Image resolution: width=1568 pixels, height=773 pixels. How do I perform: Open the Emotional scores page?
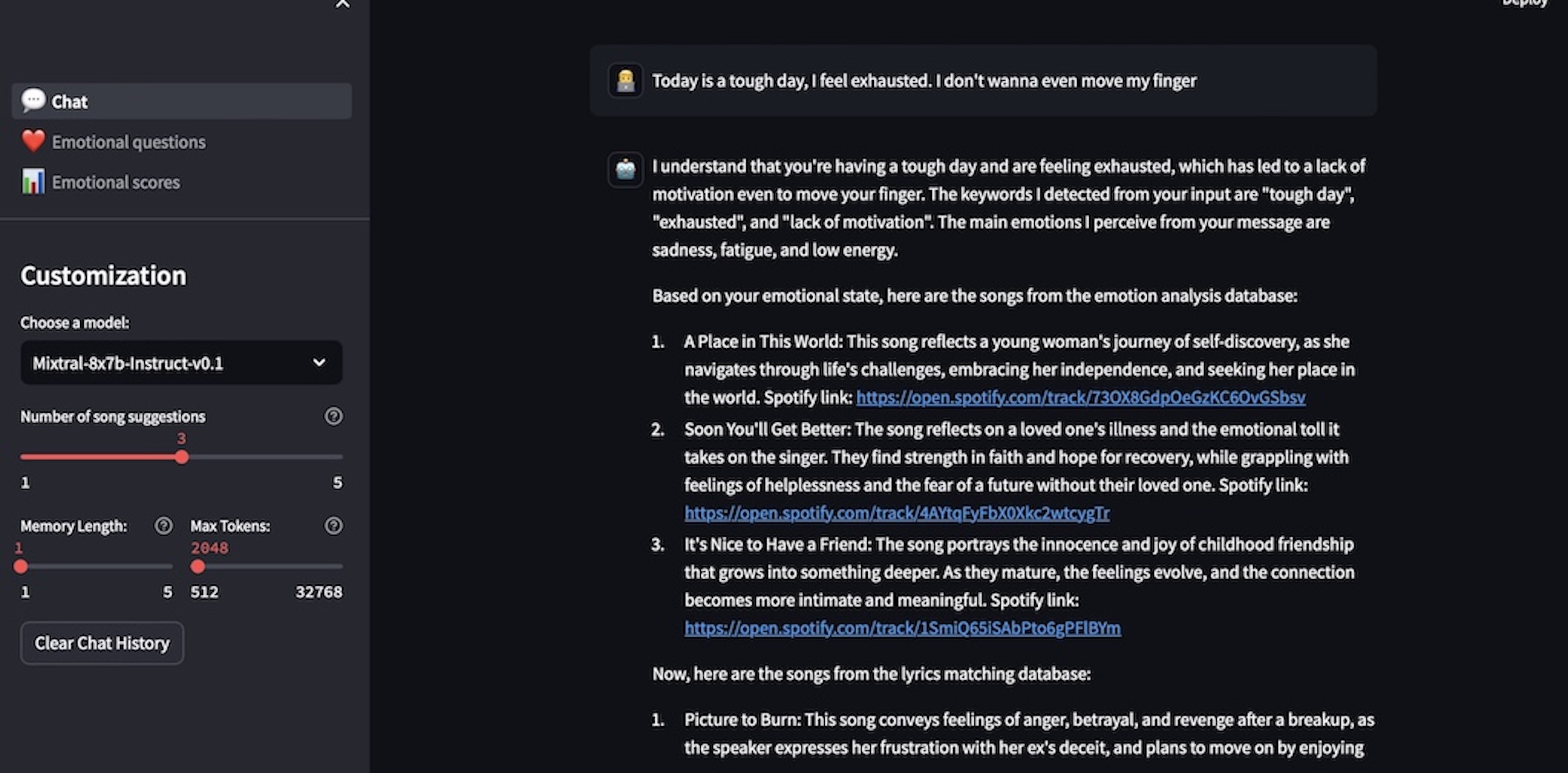(x=115, y=181)
